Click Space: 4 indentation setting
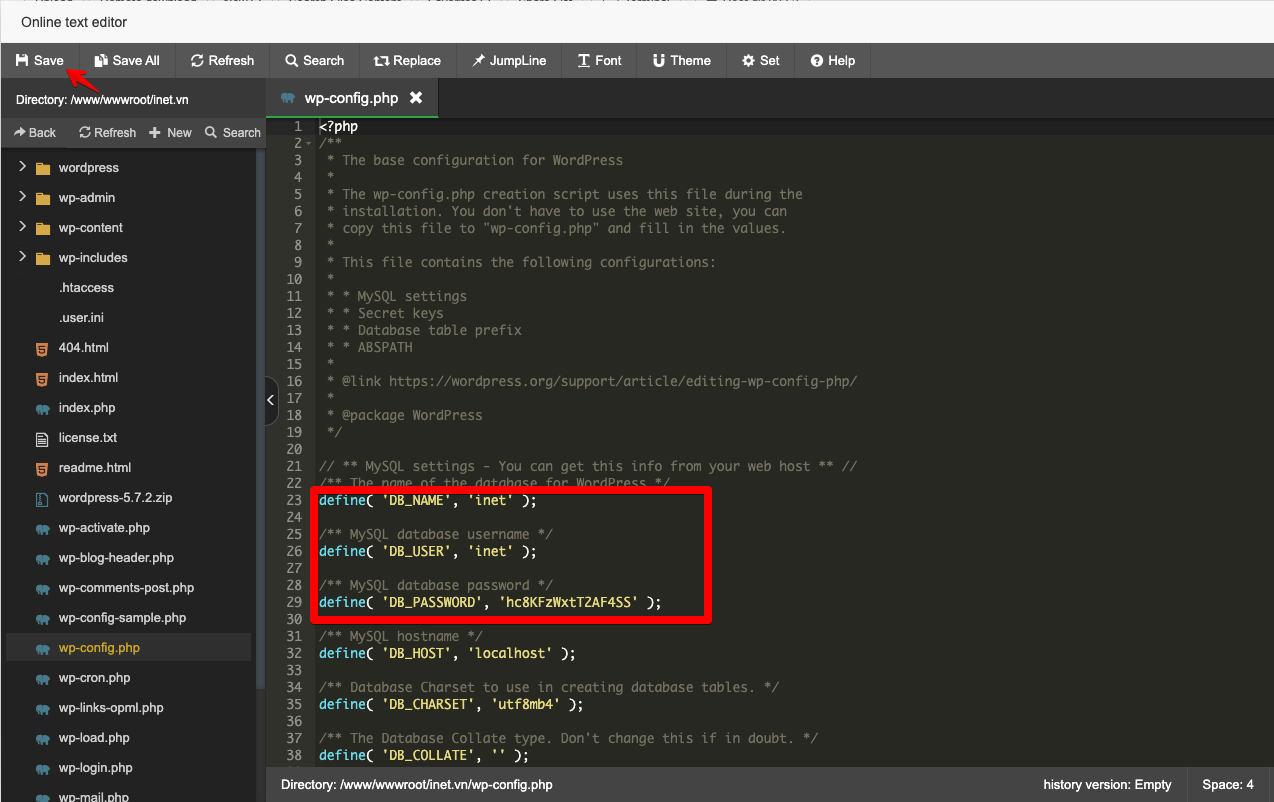This screenshot has height=802, width=1274. click(x=1228, y=785)
